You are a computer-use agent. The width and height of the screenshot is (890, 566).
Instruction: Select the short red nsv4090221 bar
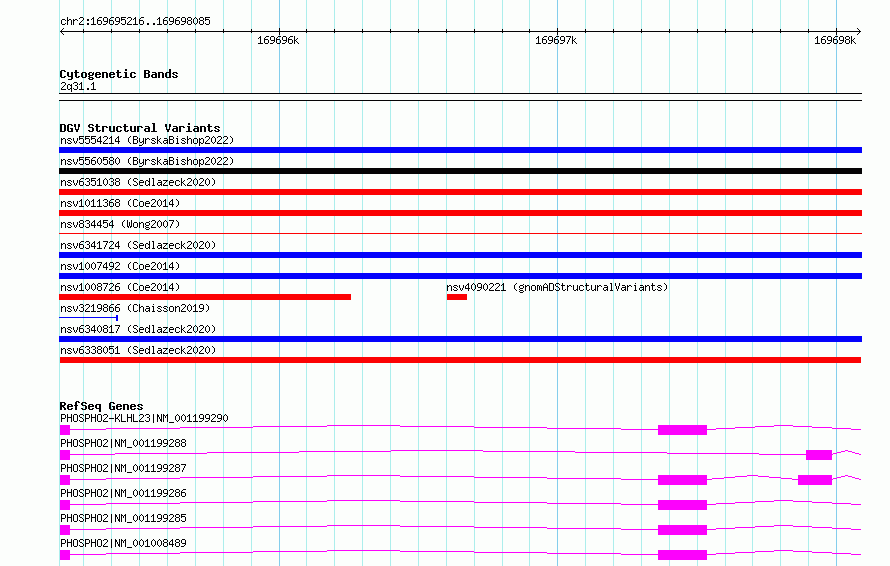tap(457, 297)
